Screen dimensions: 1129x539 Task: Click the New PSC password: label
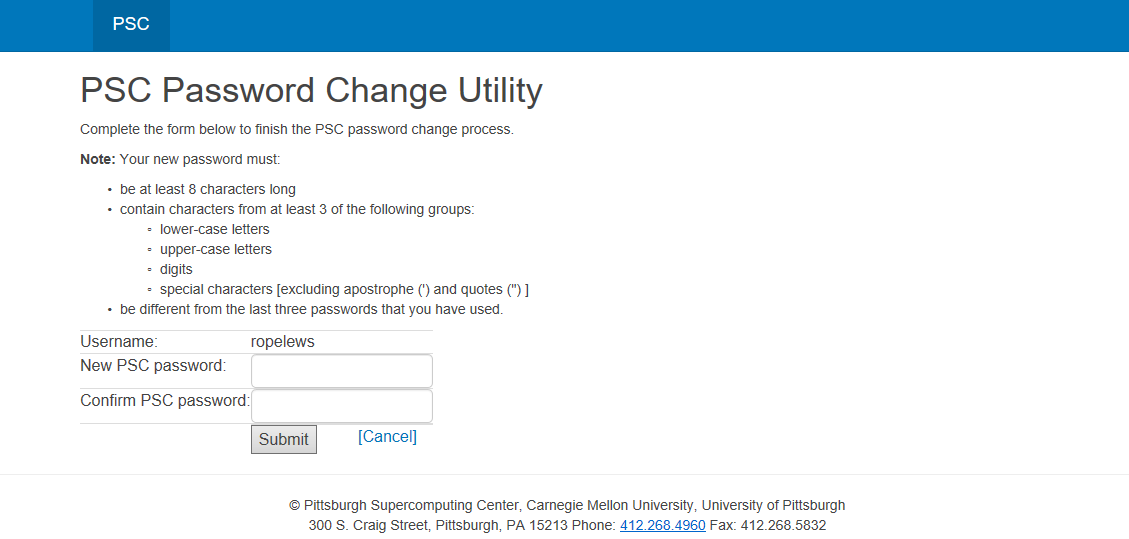coord(153,366)
